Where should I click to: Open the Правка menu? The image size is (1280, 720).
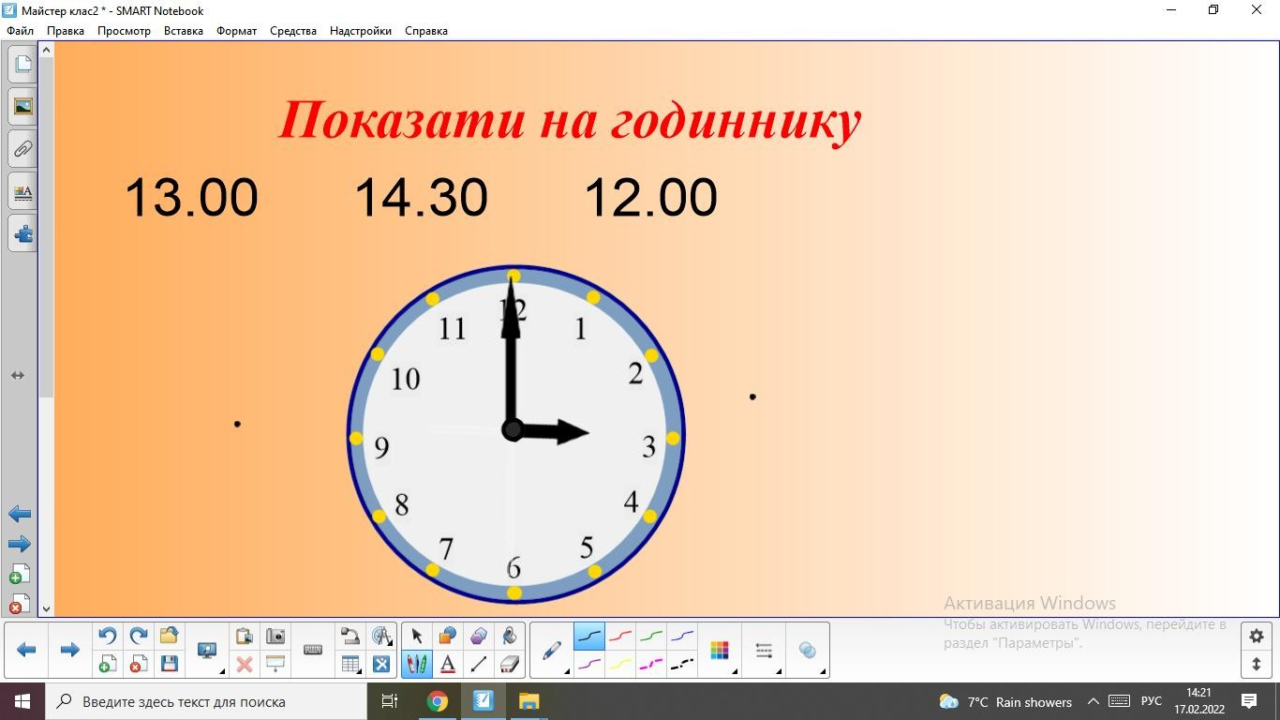point(65,31)
